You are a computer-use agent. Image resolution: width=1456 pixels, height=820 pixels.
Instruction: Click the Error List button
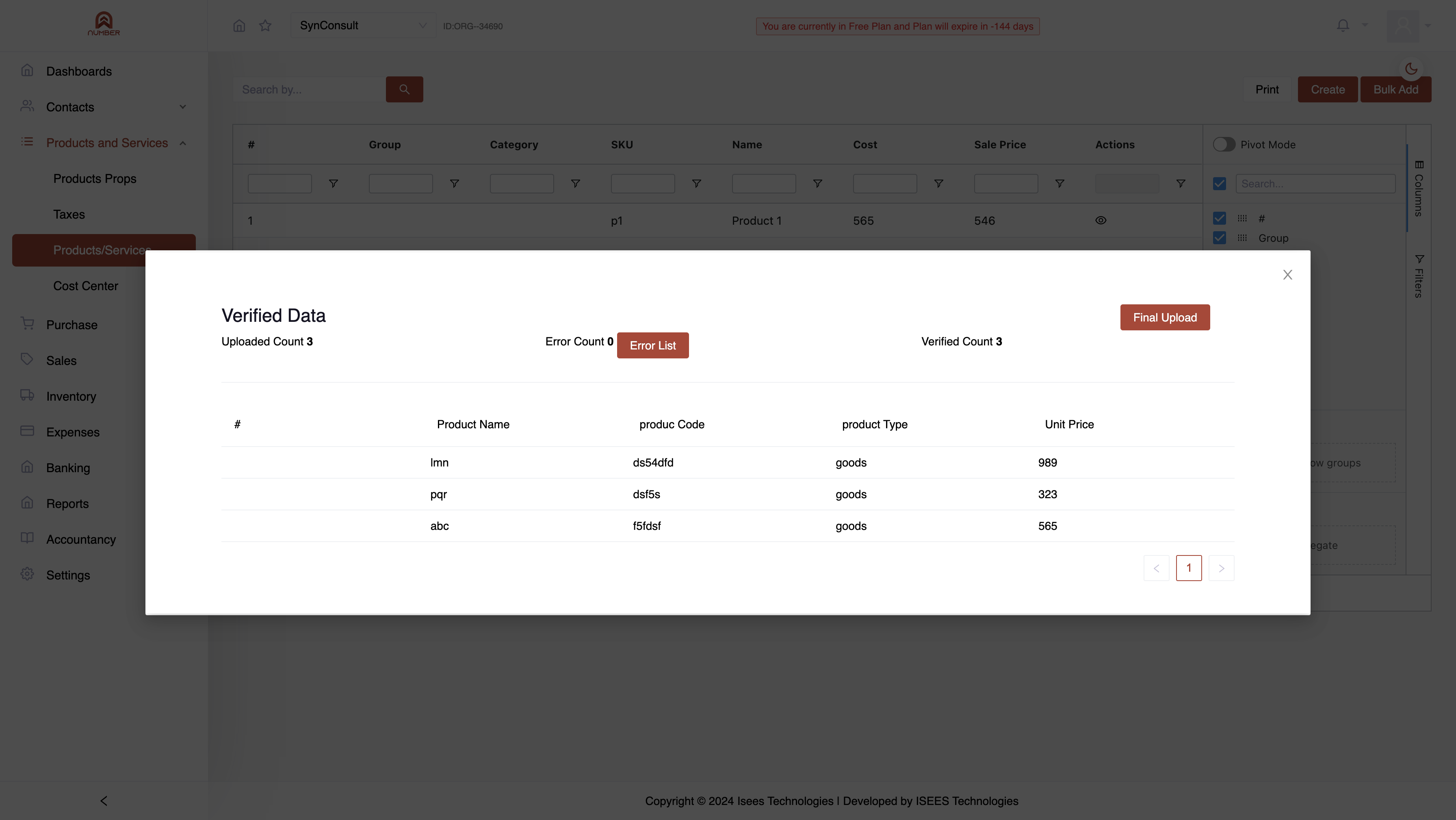coord(653,345)
